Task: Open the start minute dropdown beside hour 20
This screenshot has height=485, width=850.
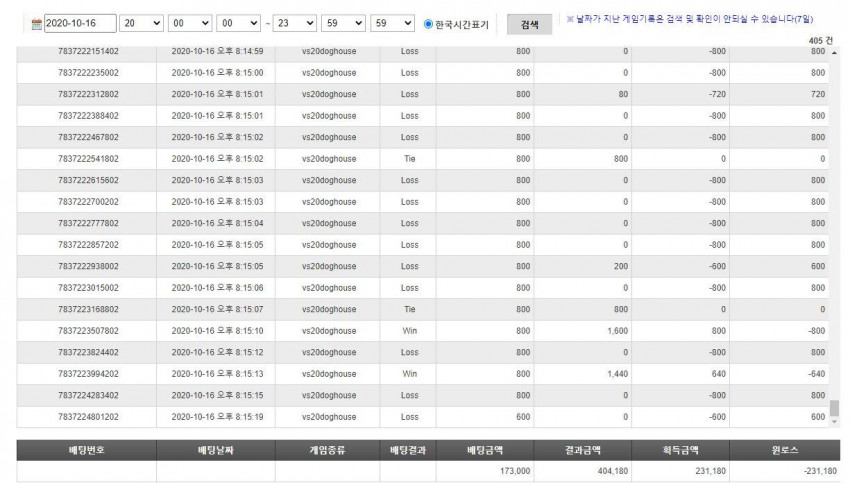Action: click(190, 23)
